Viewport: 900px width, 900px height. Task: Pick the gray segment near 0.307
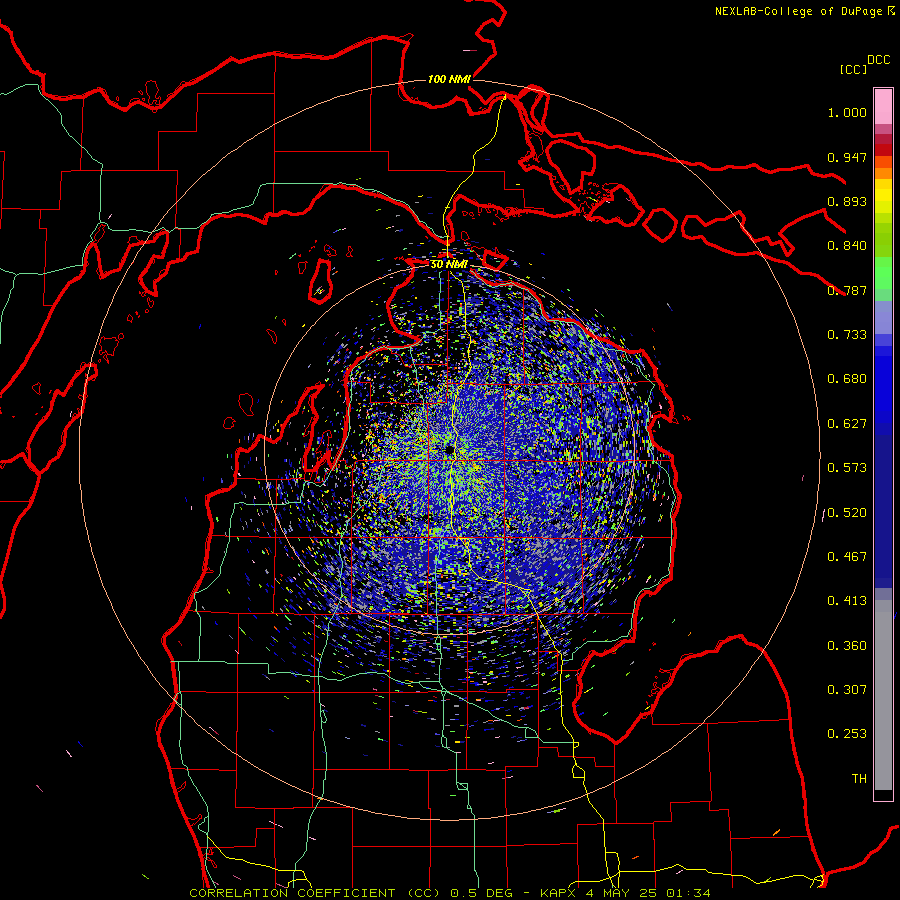coord(883,695)
